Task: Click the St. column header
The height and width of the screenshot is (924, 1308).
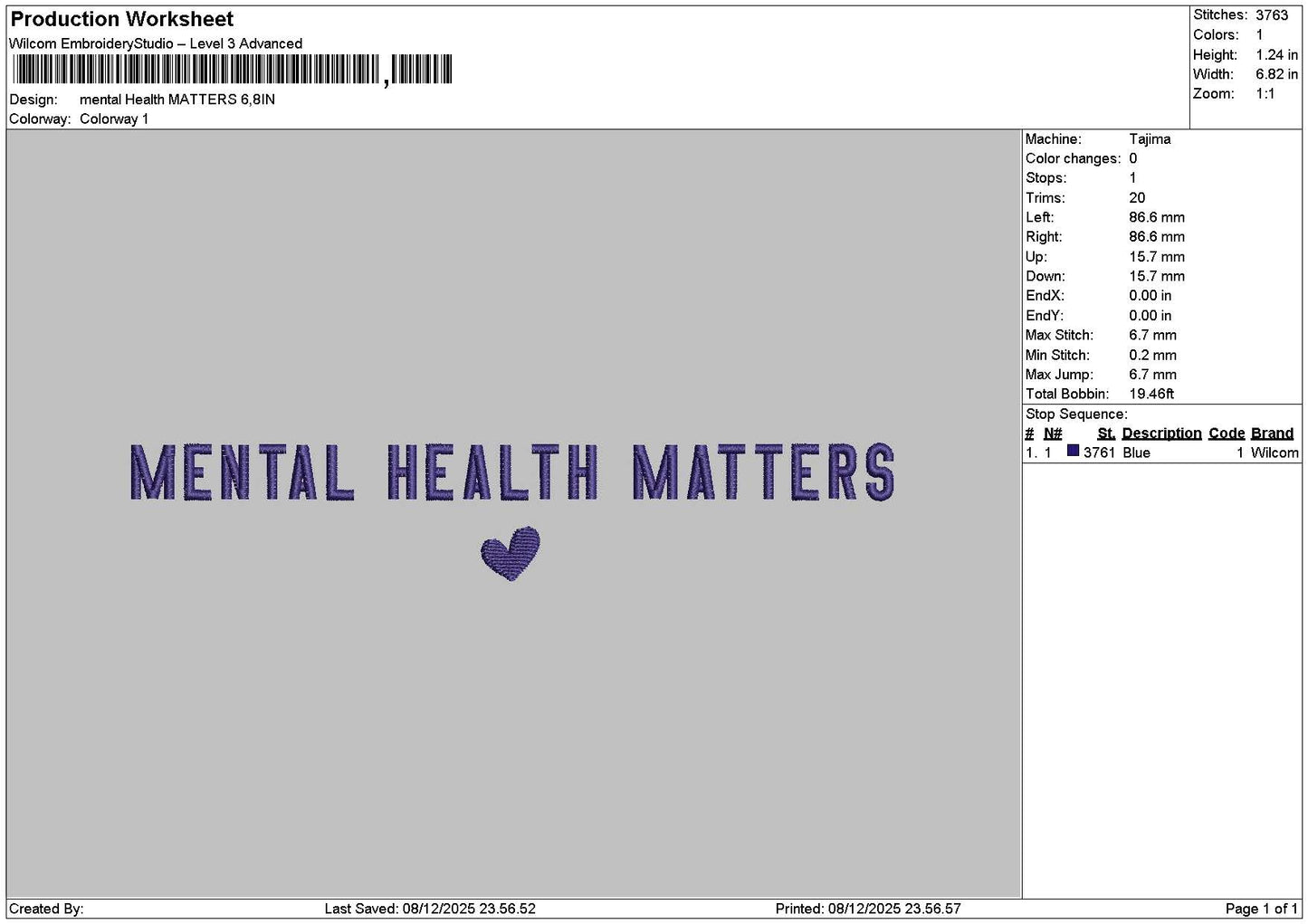Action: point(1106,433)
